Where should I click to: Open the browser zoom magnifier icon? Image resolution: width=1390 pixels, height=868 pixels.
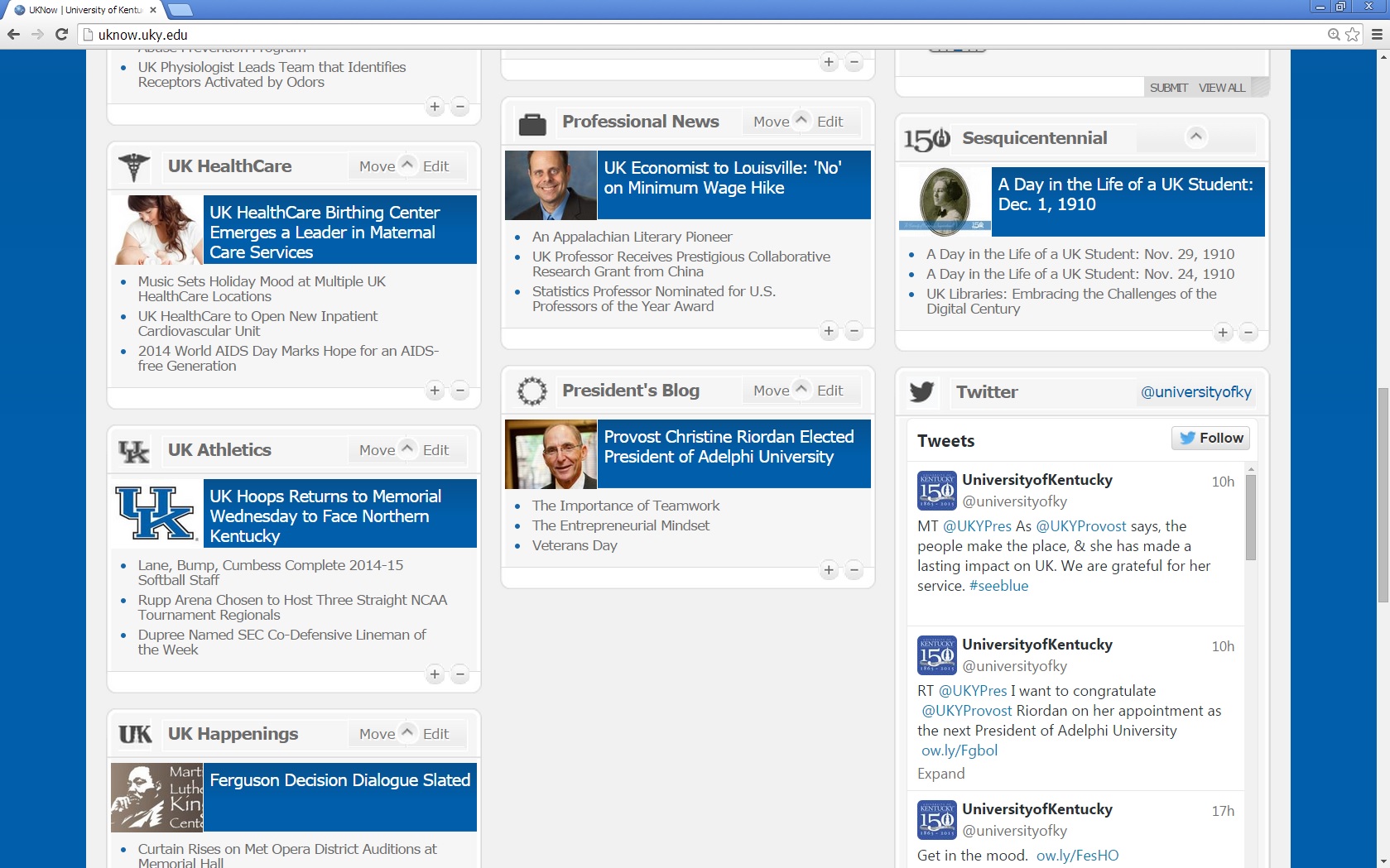1334,34
